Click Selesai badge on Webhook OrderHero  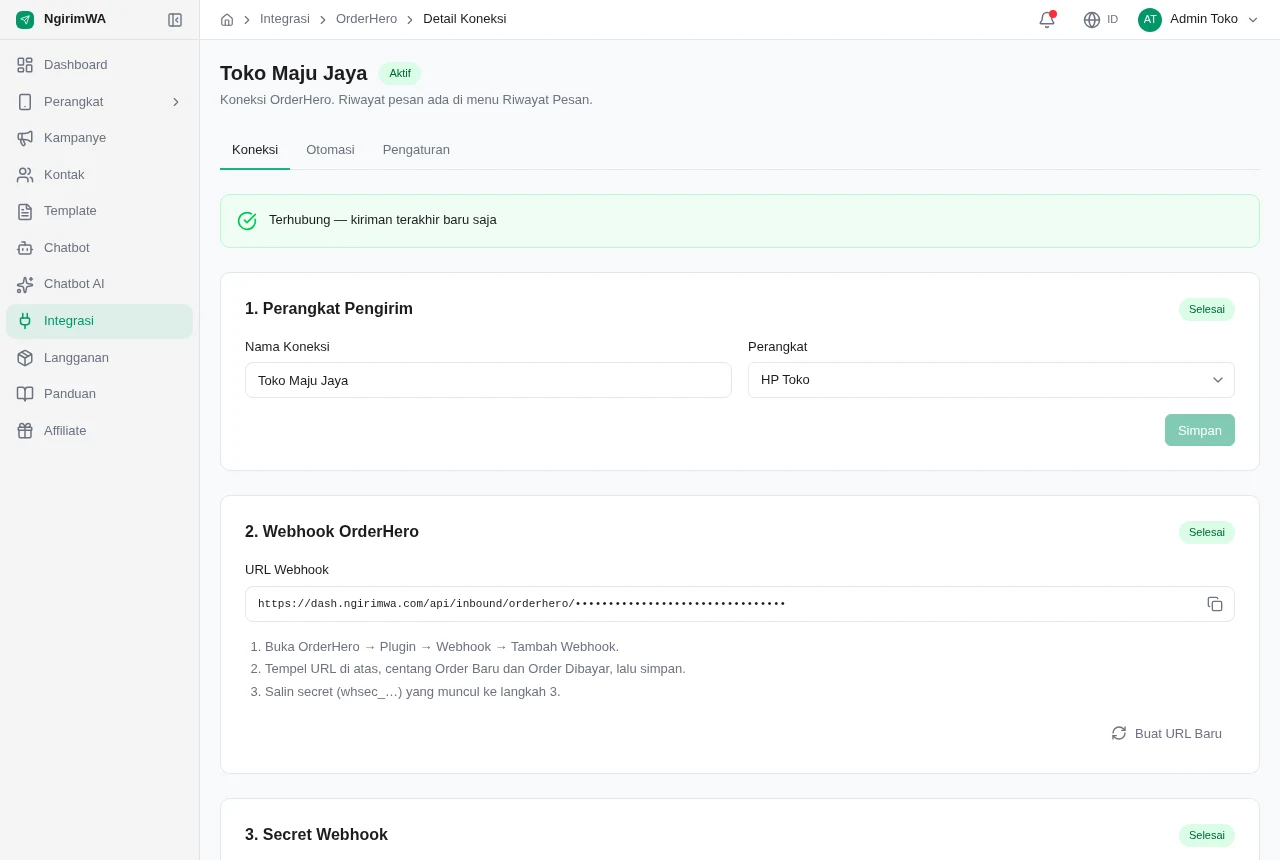[1207, 532]
